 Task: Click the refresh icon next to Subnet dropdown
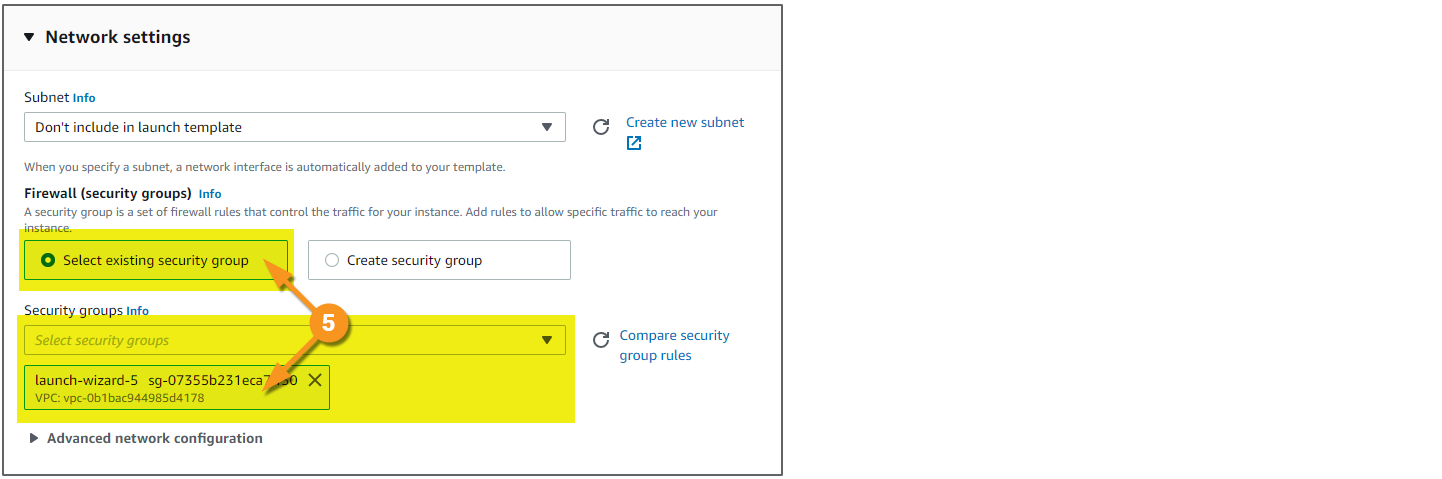601,127
